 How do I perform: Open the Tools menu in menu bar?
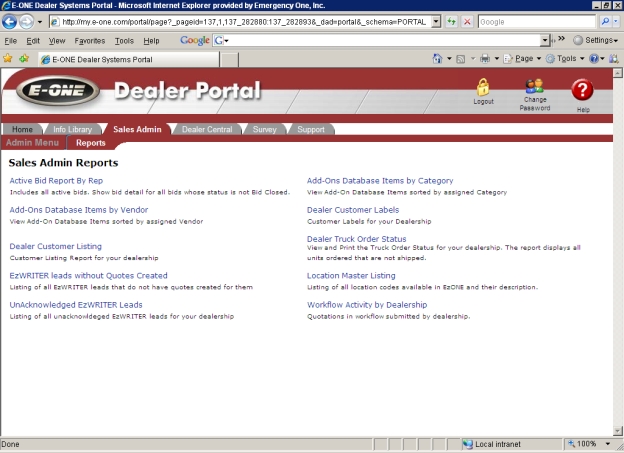pos(124,41)
